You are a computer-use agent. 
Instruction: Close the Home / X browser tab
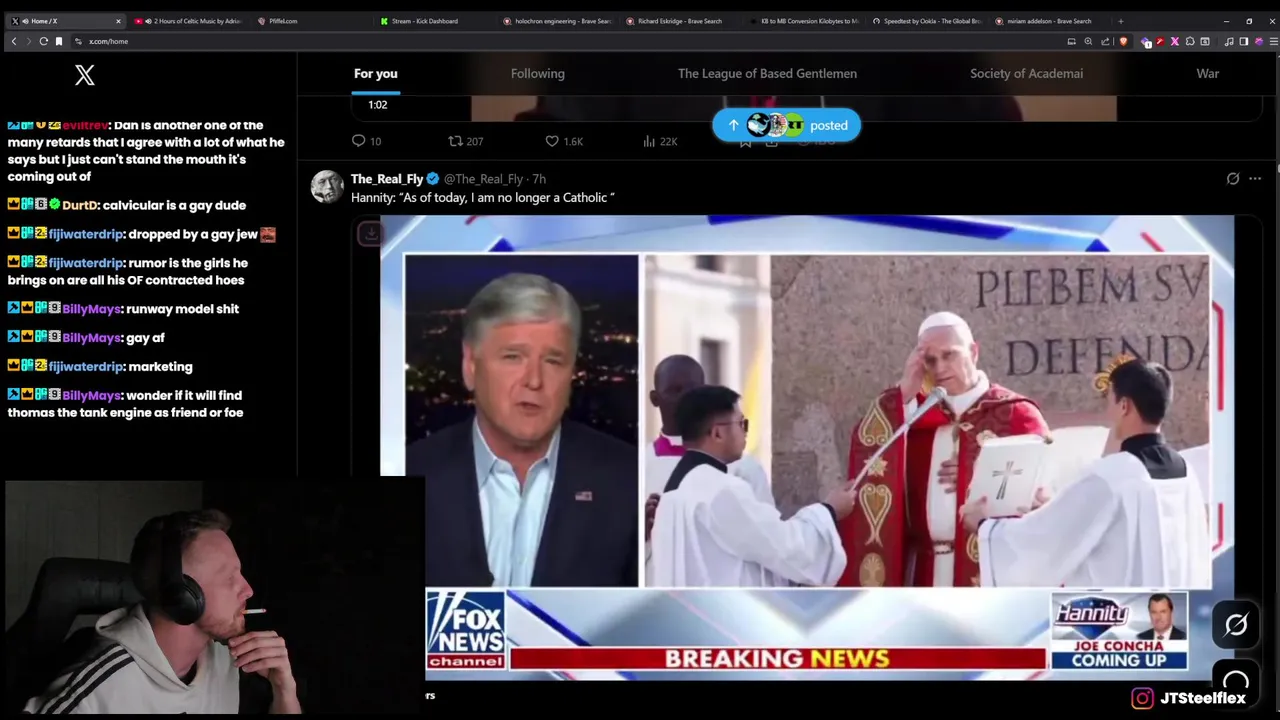(x=118, y=21)
